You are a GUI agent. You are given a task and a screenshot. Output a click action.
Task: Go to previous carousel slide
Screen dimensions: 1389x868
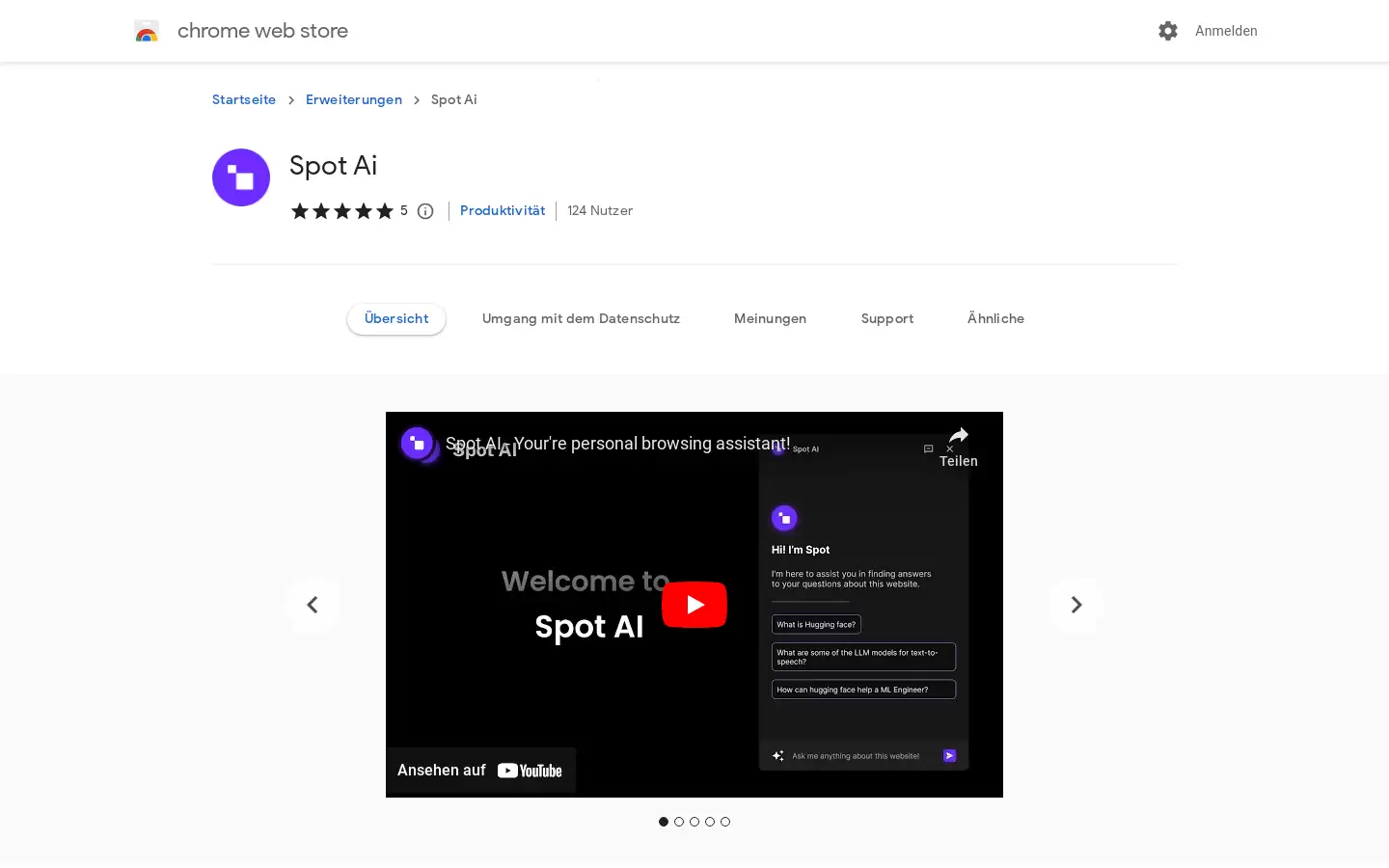313,605
